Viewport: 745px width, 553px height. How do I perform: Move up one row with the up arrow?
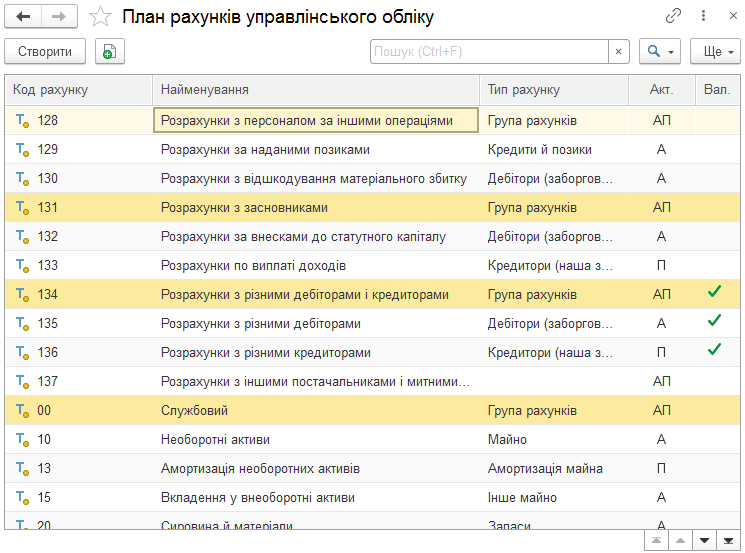click(680, 541)
